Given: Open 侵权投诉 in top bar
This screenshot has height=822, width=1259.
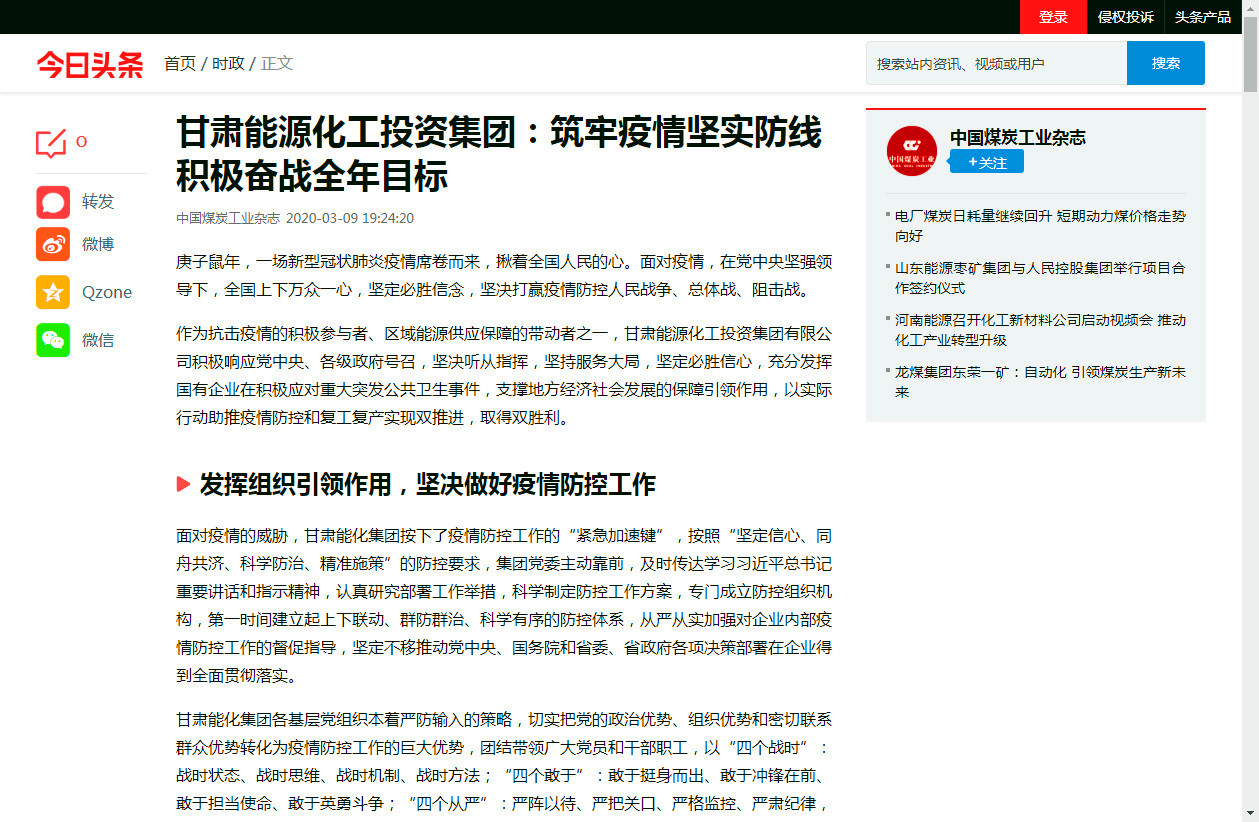Looking at the screenshot, I should point(1125,17).
